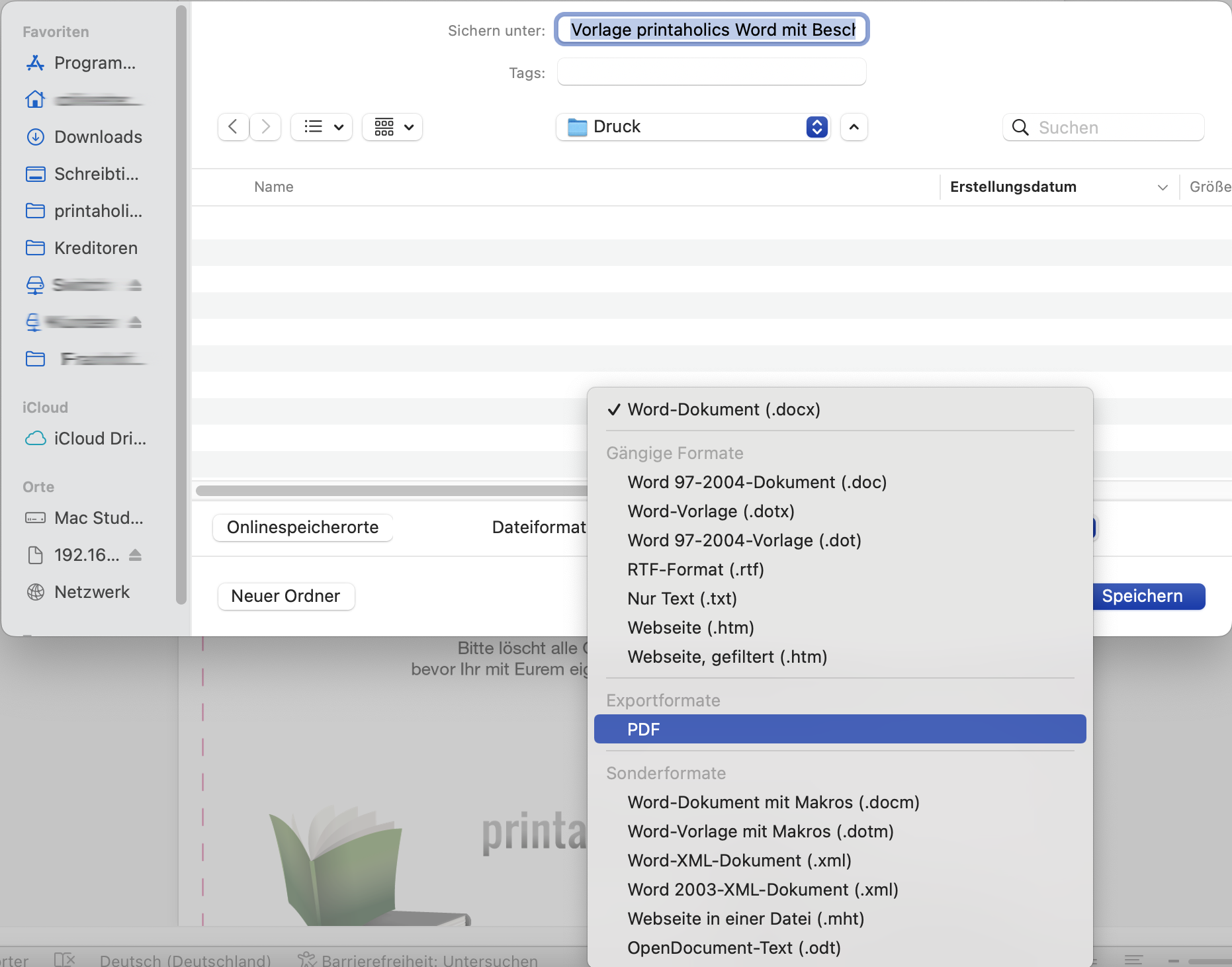Open grouping options dropdown
Viewport: 1232px width, 967px height.
tap(392, 127)
